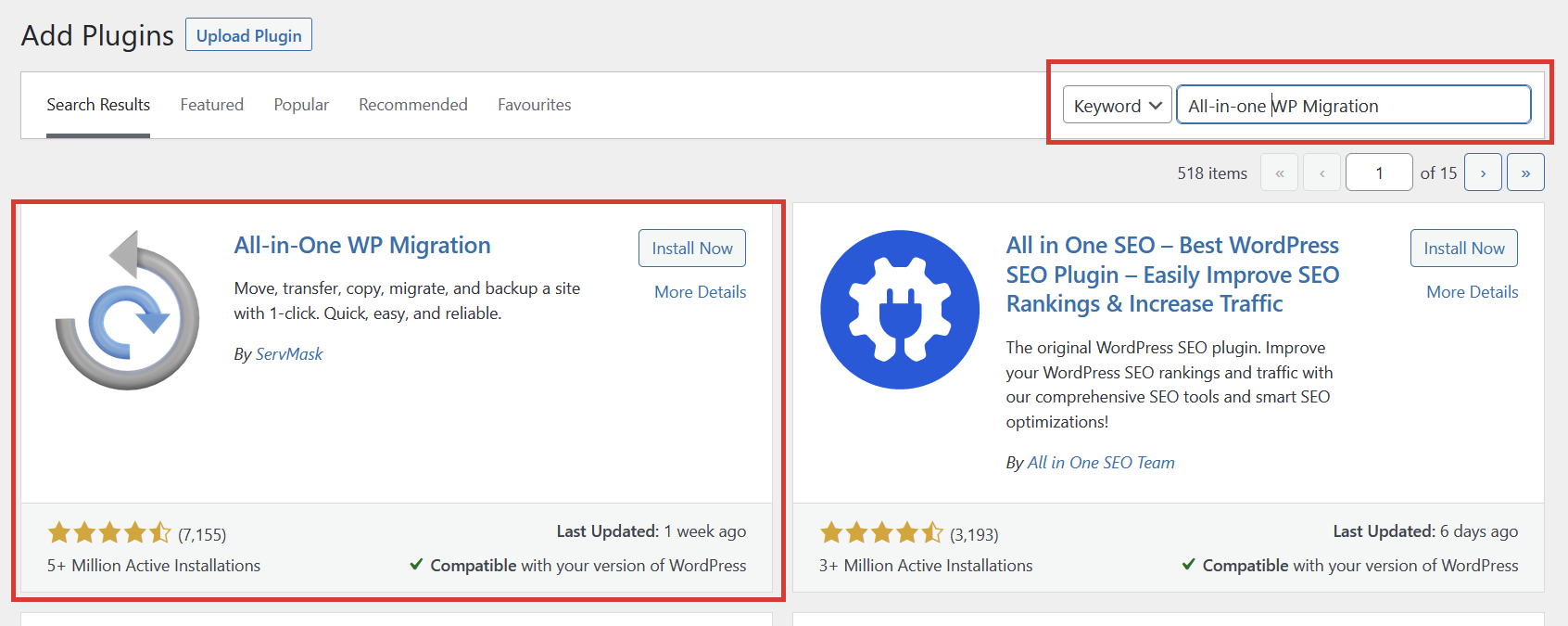The width and height of the screenshot is (1568, 626).
Task: Click the current page number field
Action: pyautogui.click(x=1379, y=172)
